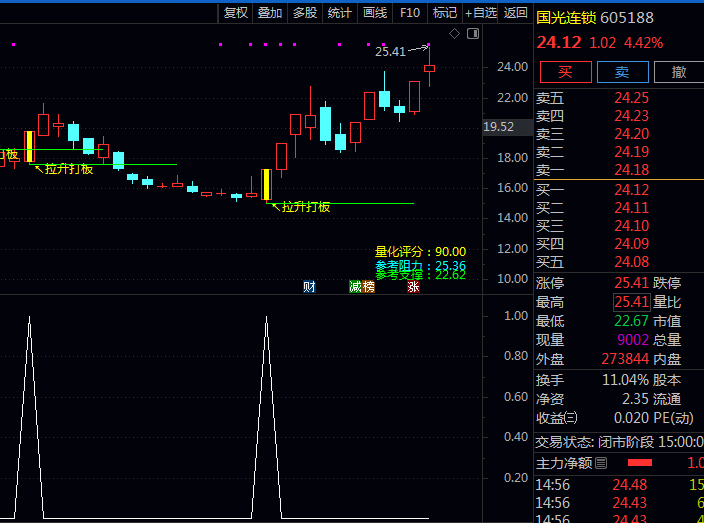This screenshot has width=704, height=523.
Task: Open the 涨 limit-up marker icon
Action: coord(414,286)
